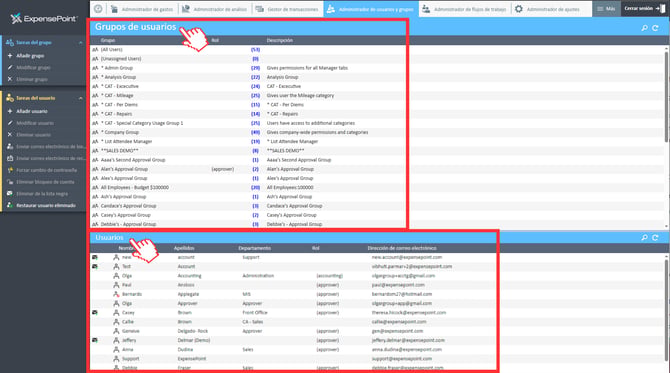Open the (49) count link for Company Group
The image size is (670, 373).
click(x=256, y=132)
